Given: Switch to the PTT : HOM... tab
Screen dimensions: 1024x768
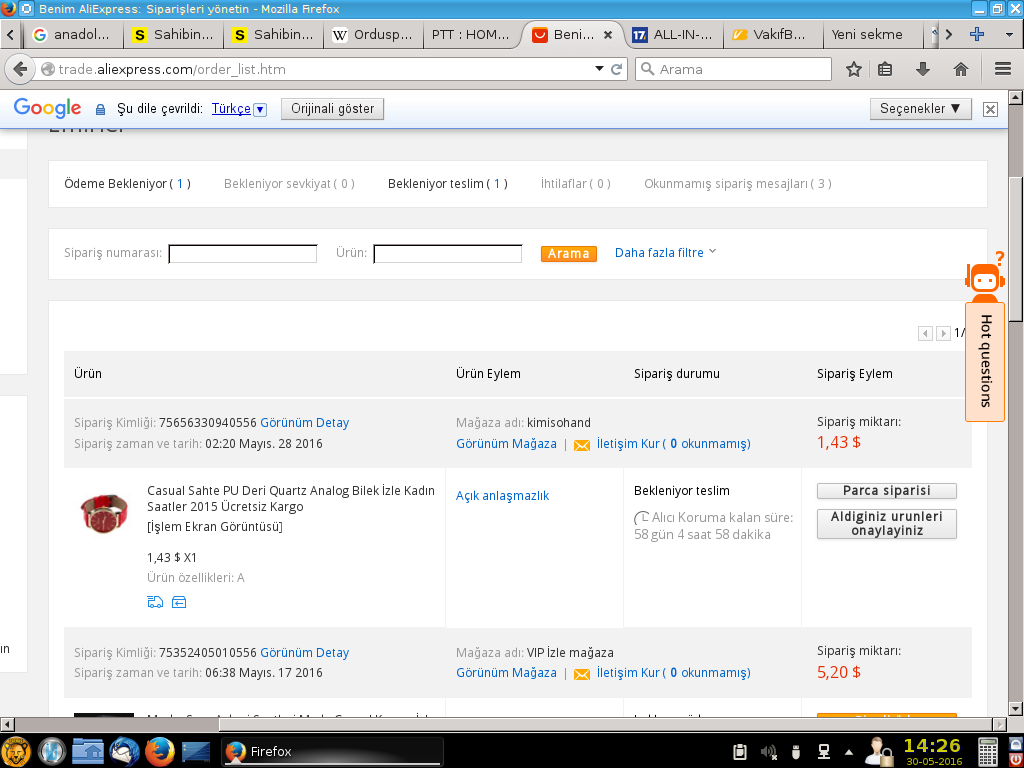Looking at the screenshot, I should [472, 35].
